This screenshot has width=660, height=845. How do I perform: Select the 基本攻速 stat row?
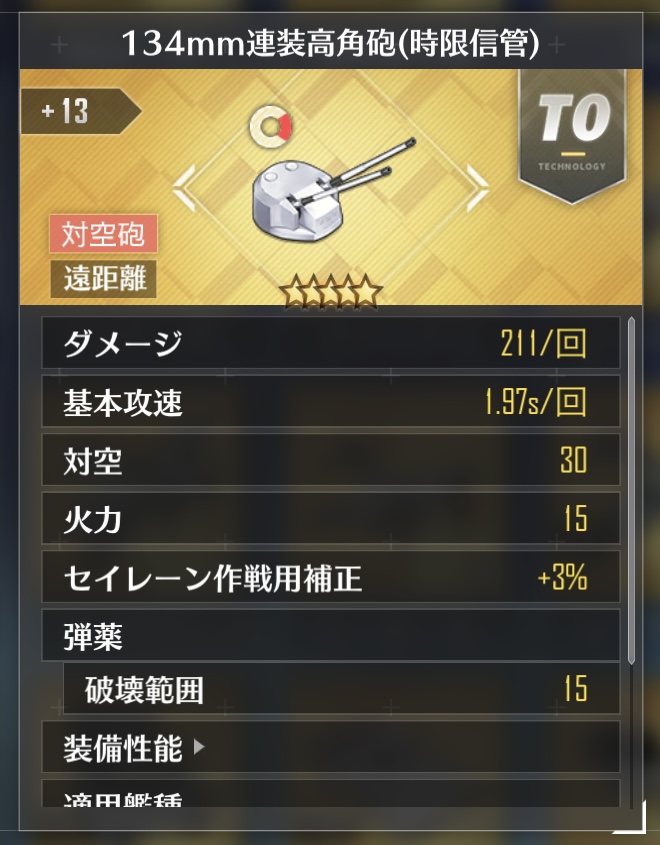(331, 401)
